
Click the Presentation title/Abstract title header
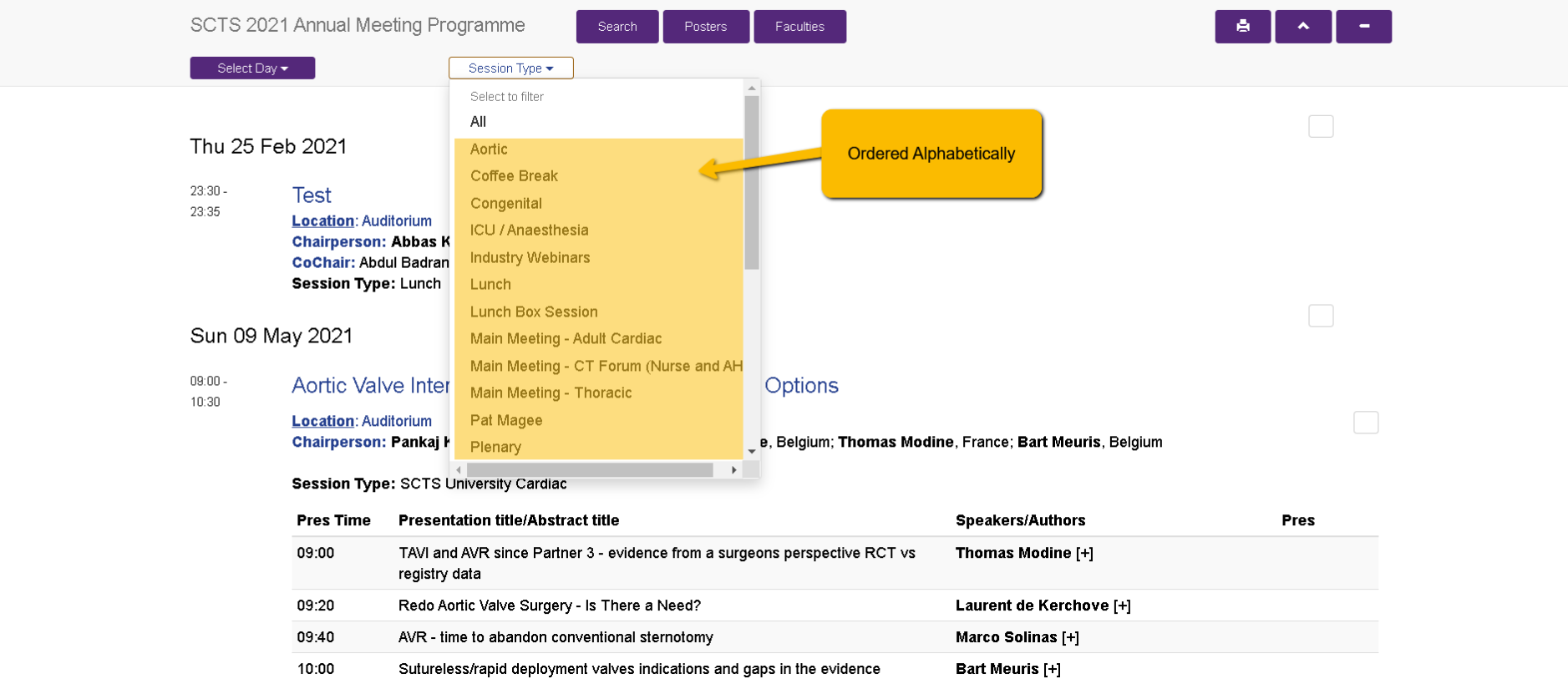509,520
